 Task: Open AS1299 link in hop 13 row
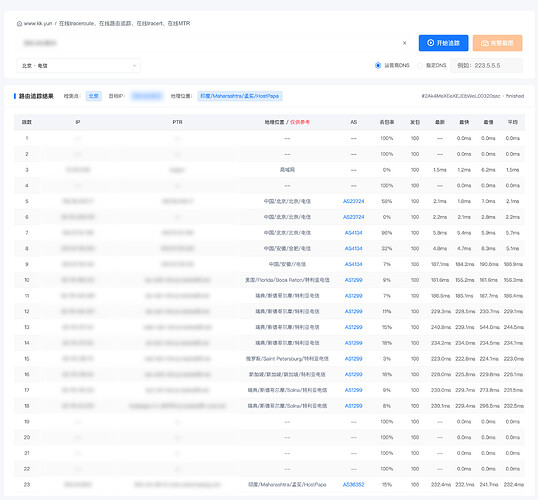tap(353, 327)
